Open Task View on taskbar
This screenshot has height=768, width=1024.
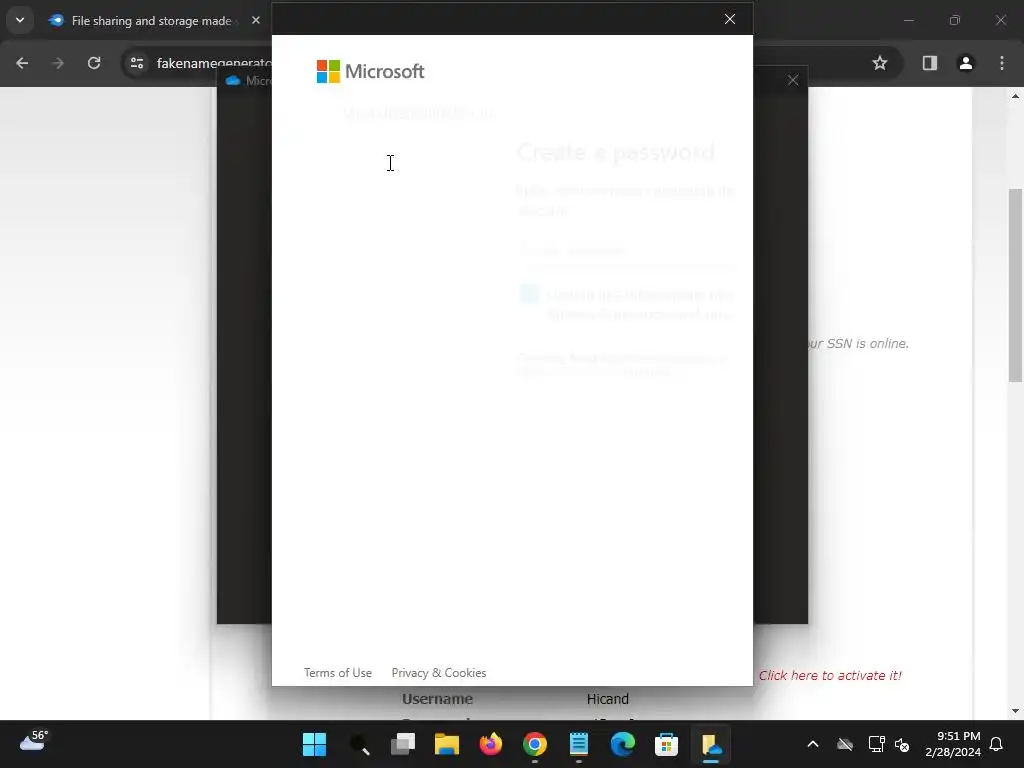(403, 744)
